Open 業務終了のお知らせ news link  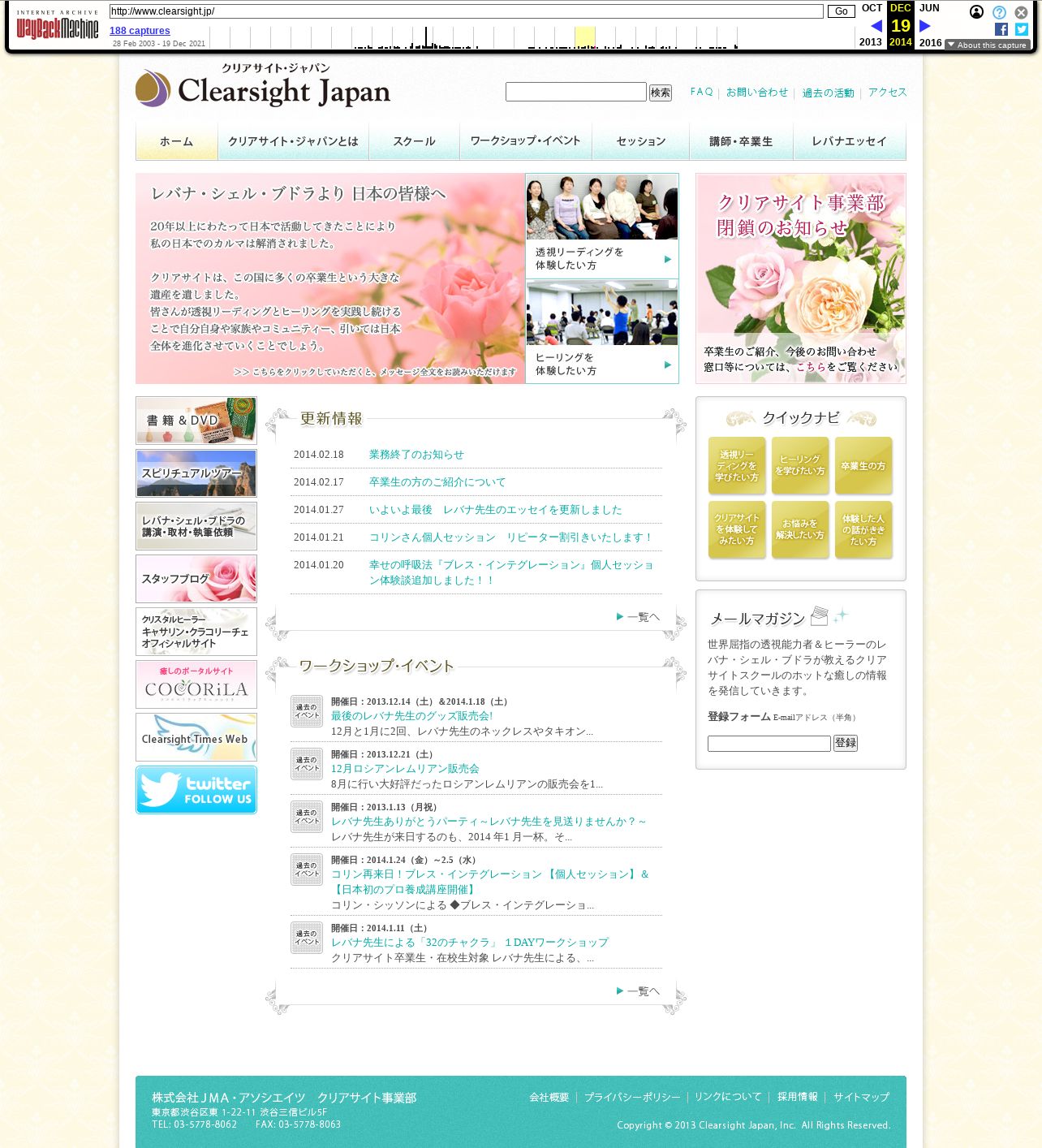(x=416, y=455)
